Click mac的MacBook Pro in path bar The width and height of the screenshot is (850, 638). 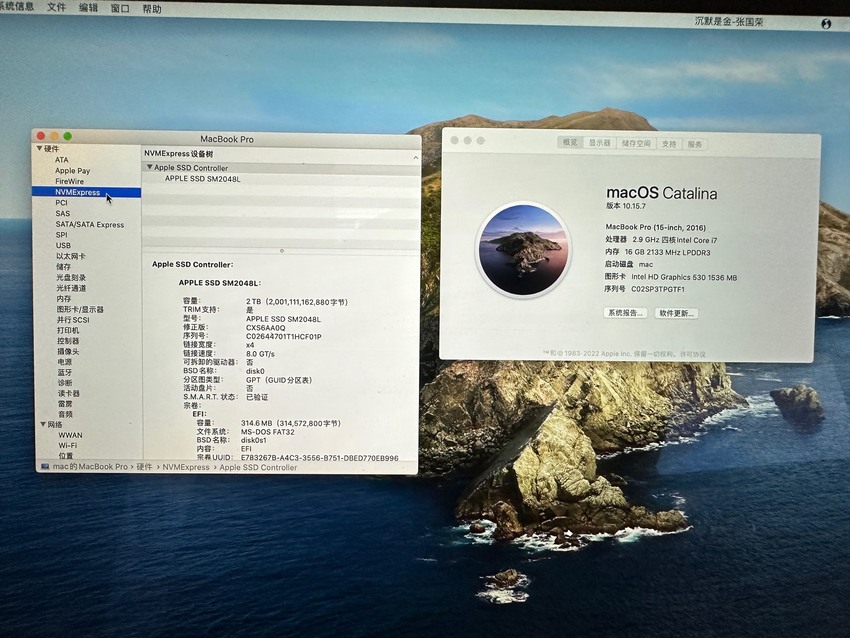(x=90, y=466)
